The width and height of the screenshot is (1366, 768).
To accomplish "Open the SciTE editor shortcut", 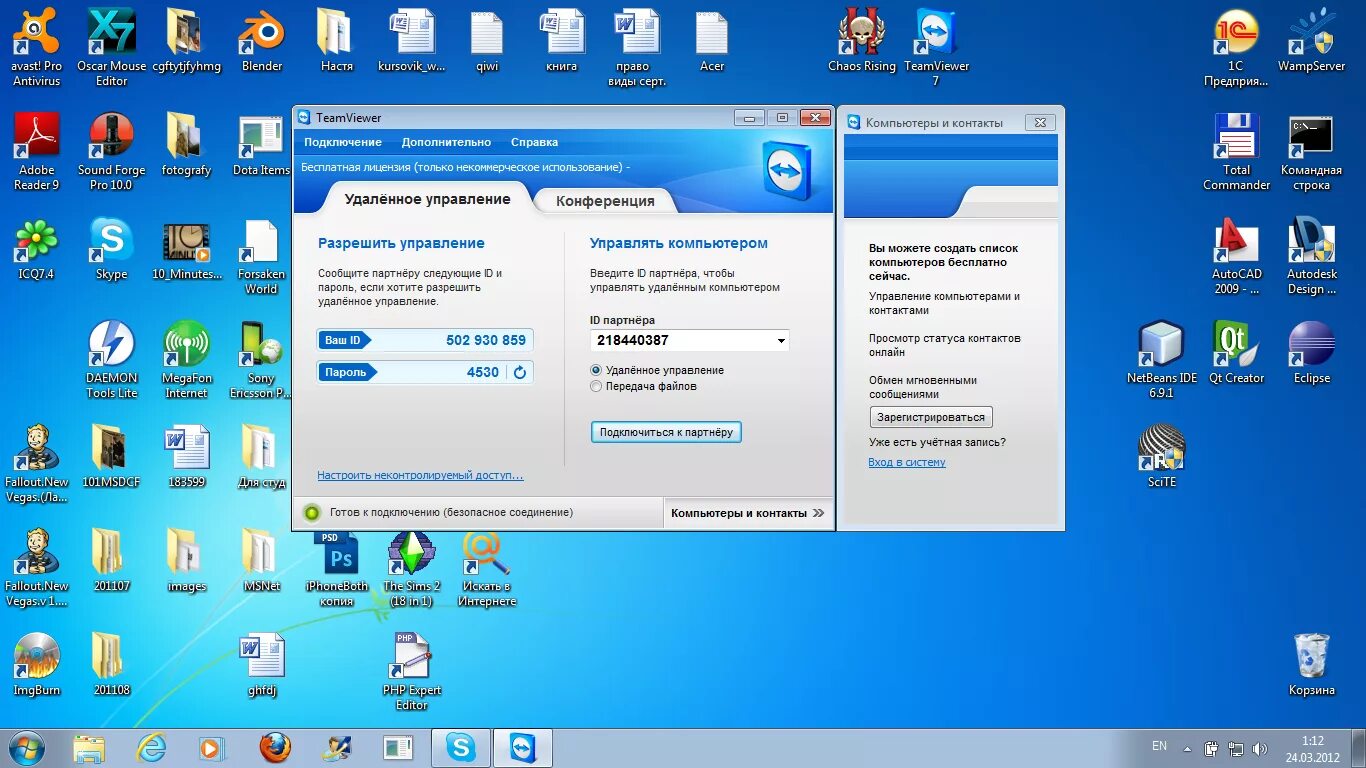I will 1161,456.
